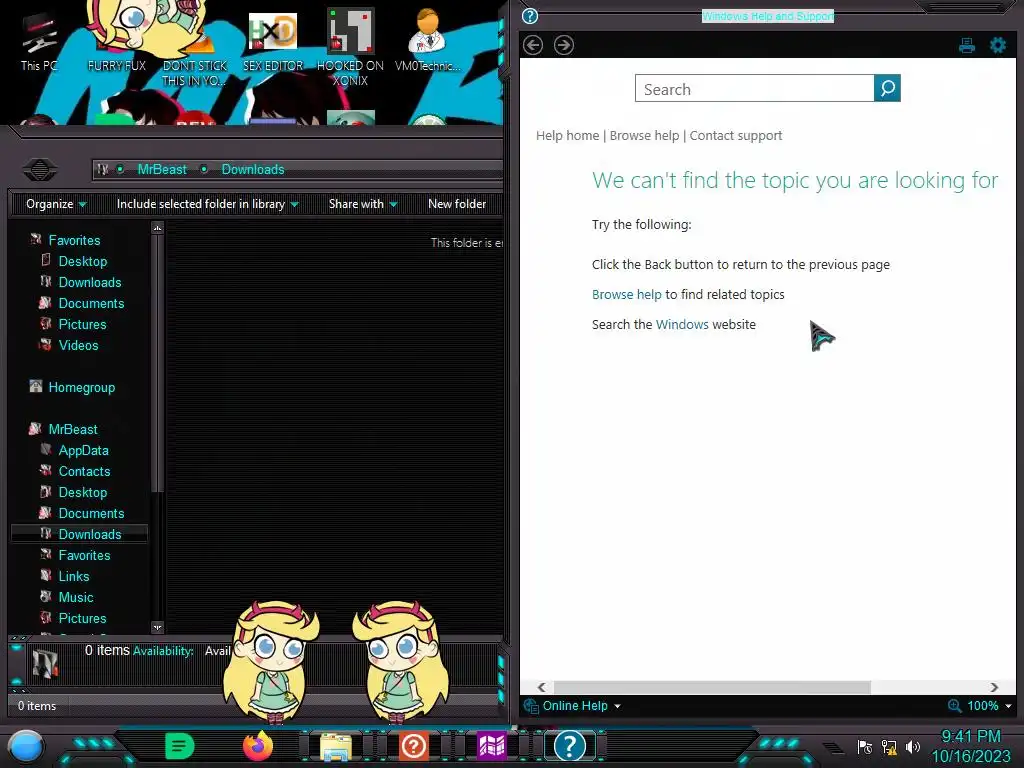
Task: Select highlighted Downloads under MrBeast
Action: tap(80, 534)
